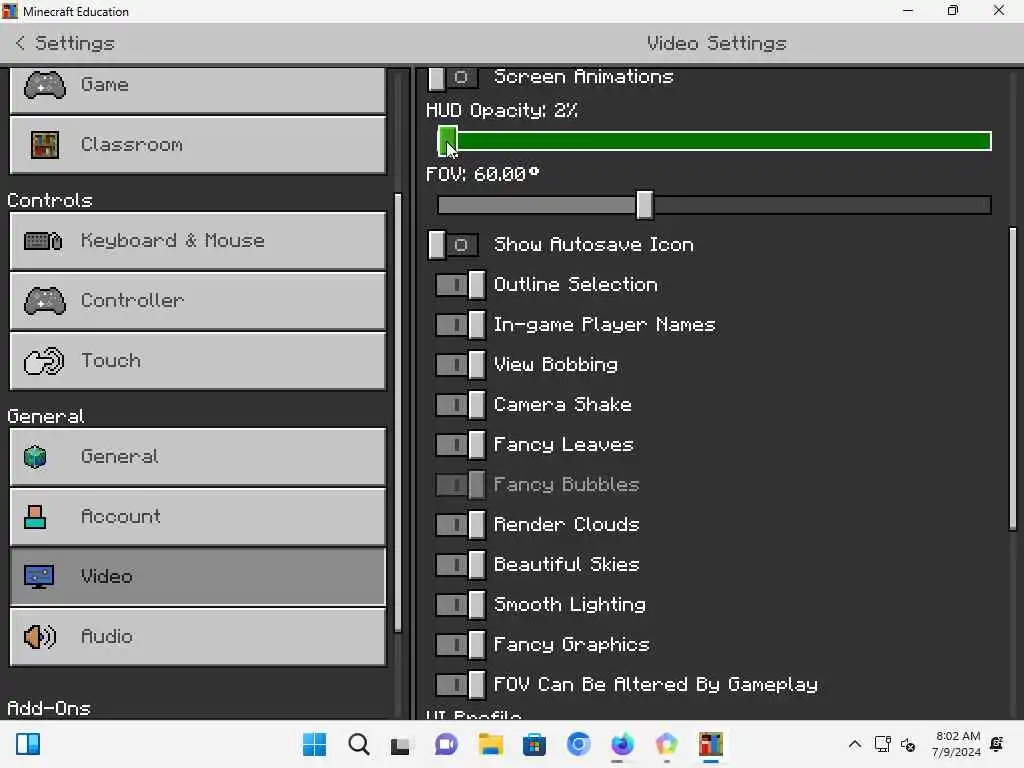Switch off Fancy Graphics

click(x=460, y=645)
